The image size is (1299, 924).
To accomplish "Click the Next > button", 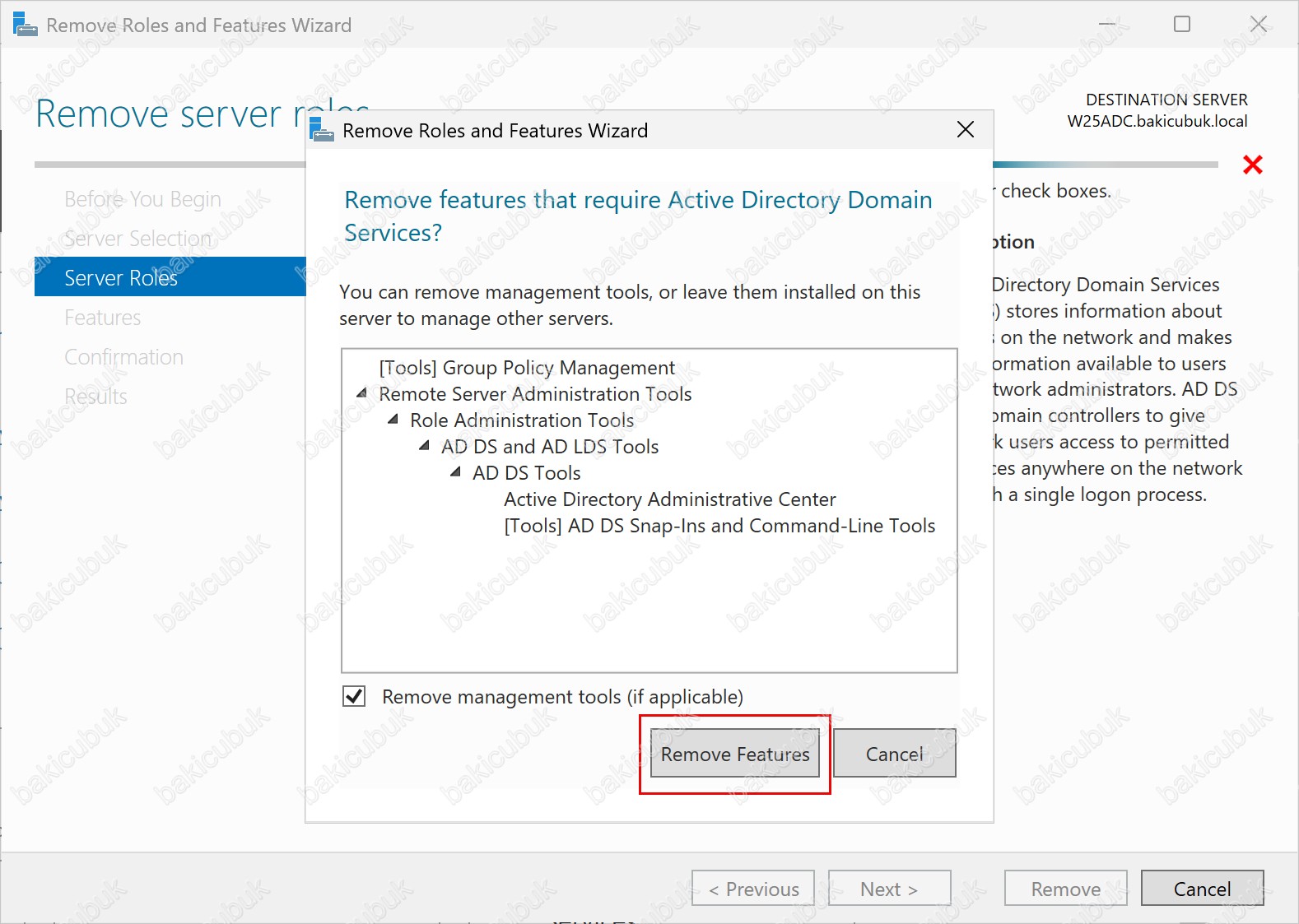I will (889, 889).
